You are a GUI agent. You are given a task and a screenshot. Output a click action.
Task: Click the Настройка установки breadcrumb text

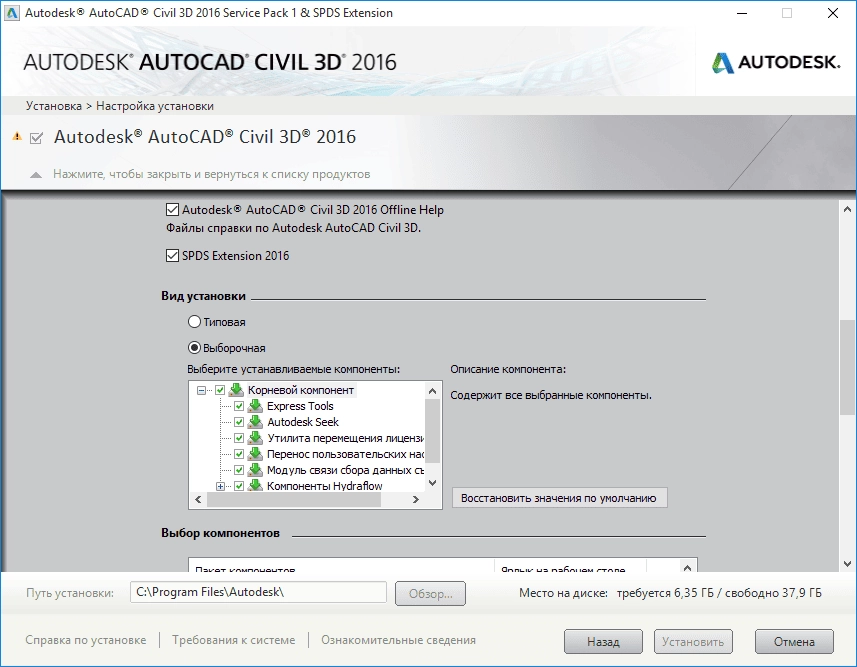click(x=155, y=106)
